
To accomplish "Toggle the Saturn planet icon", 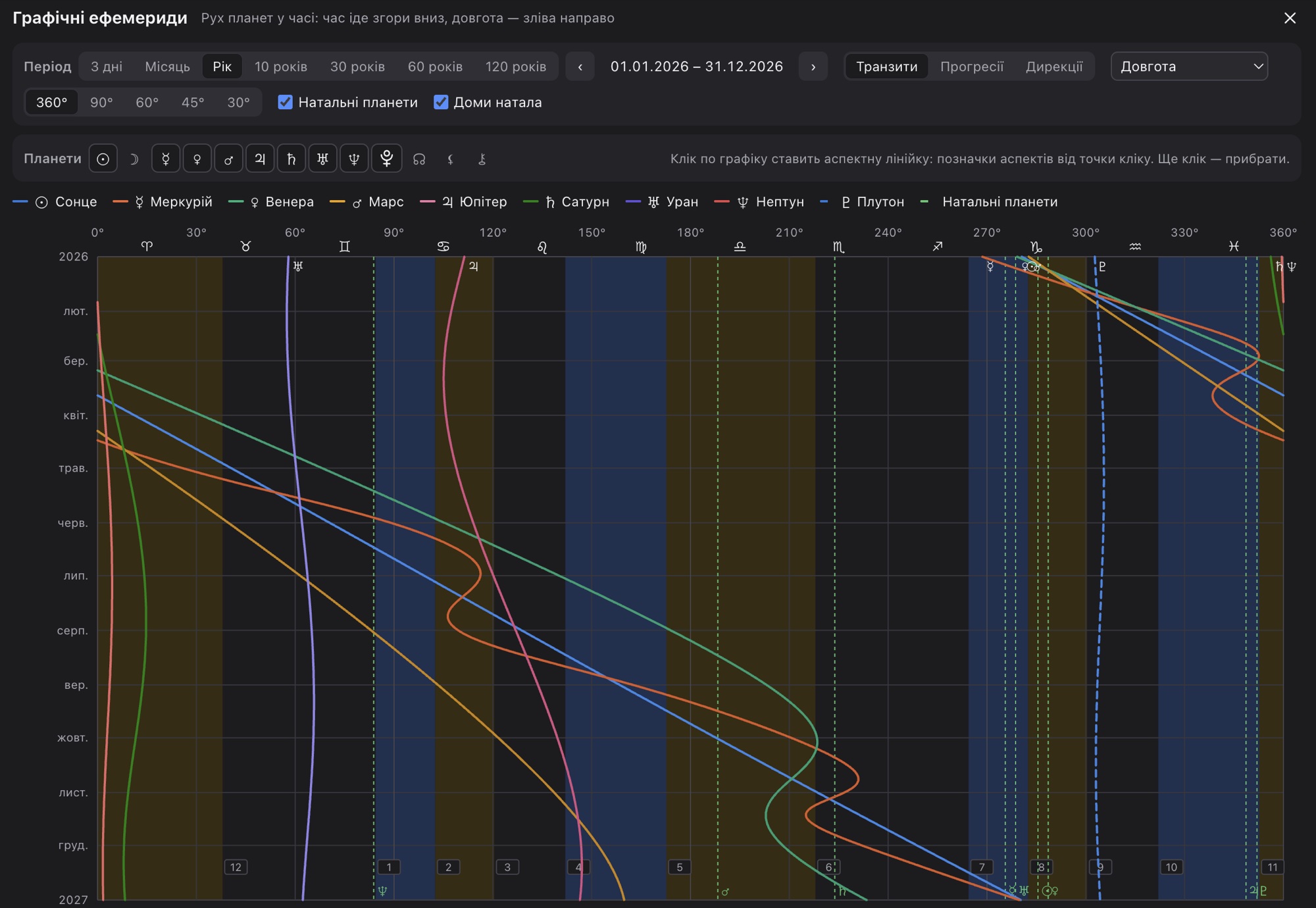I will (x=291, y=159).
